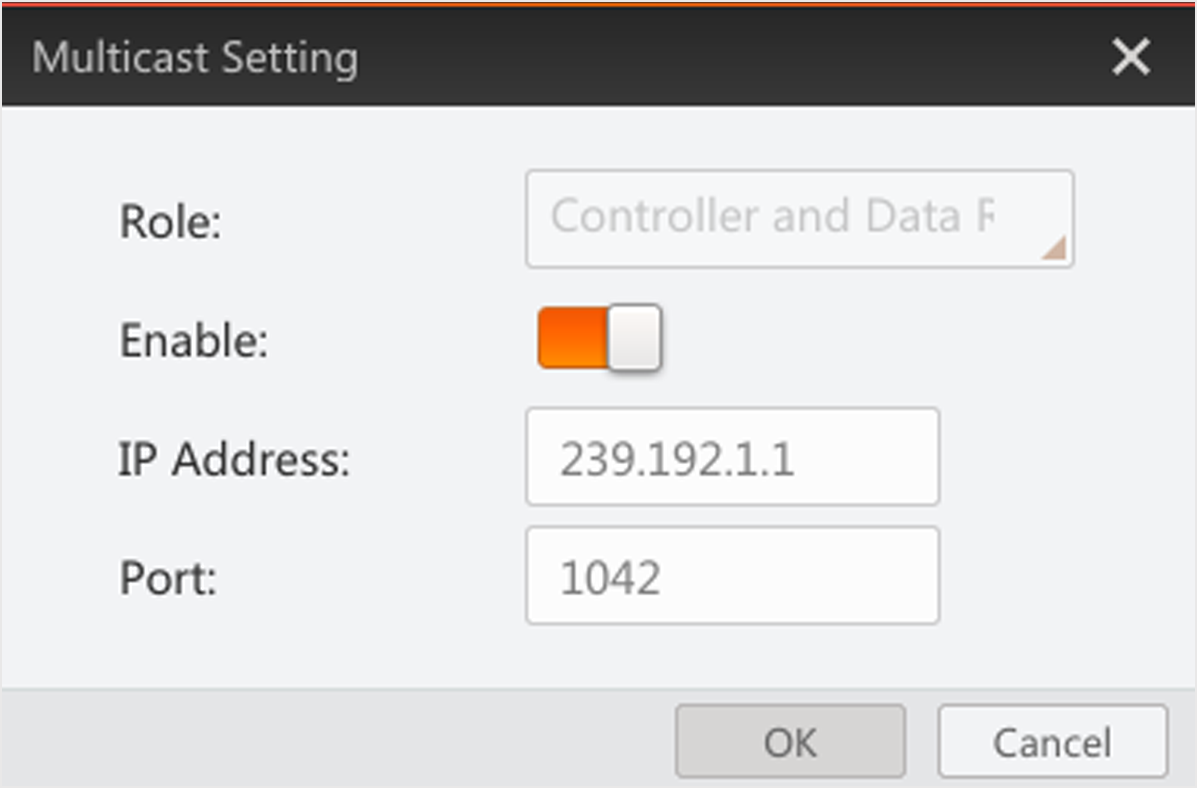Click the 'IP Address:' label
1197x788 pixels.
(x=234, y=460)
